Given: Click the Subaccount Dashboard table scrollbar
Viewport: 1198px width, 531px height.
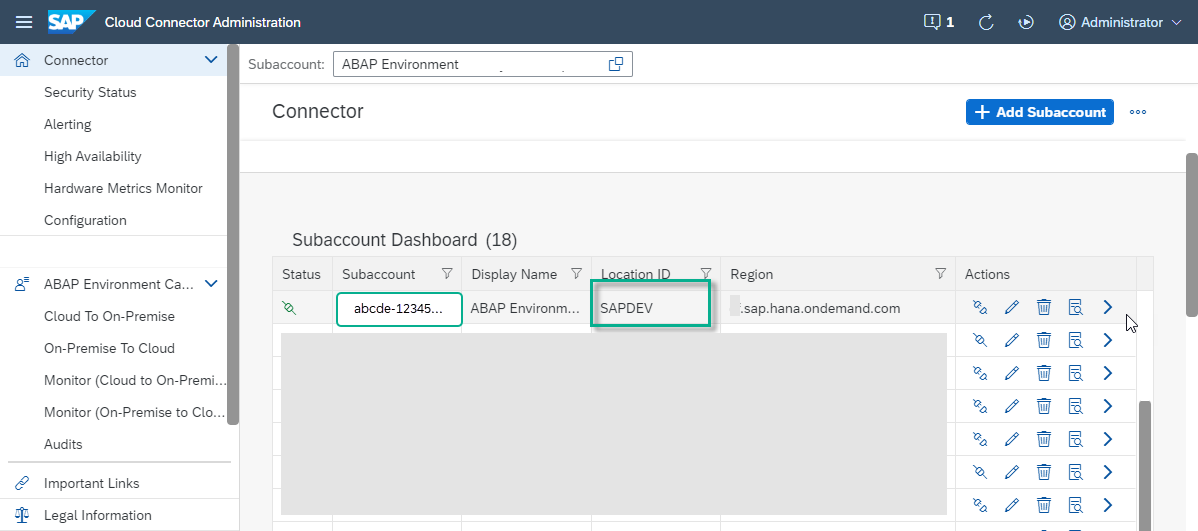Looking at the screenshot, I should pos(1145,466).
